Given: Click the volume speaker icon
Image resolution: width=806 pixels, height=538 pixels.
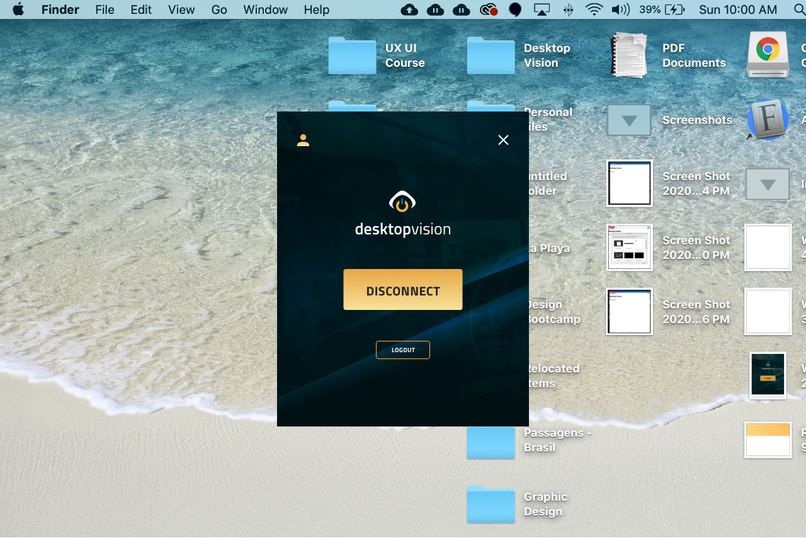Looking at the screenshot, I should click(x=621, y=10).
